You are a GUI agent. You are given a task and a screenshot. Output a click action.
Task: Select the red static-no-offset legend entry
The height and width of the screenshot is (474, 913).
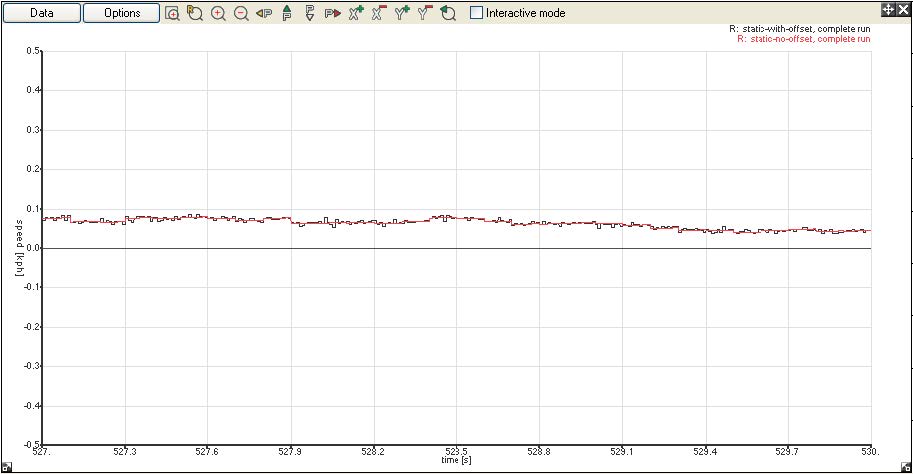tap(803, 39)
